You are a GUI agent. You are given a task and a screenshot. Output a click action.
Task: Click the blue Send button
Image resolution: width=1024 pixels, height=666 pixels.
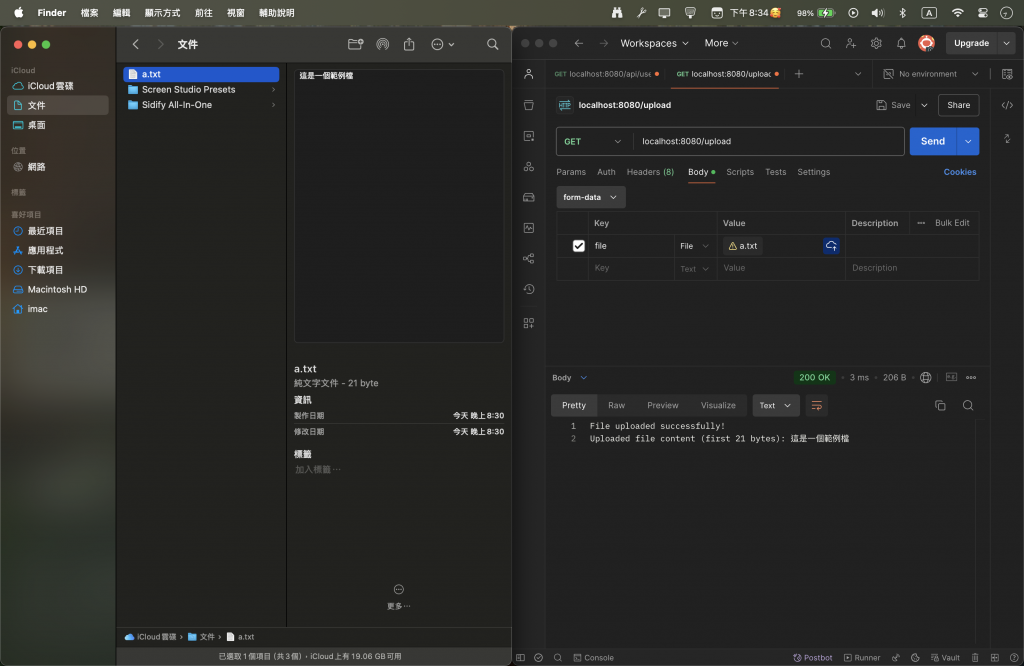[x=932, y=142]
